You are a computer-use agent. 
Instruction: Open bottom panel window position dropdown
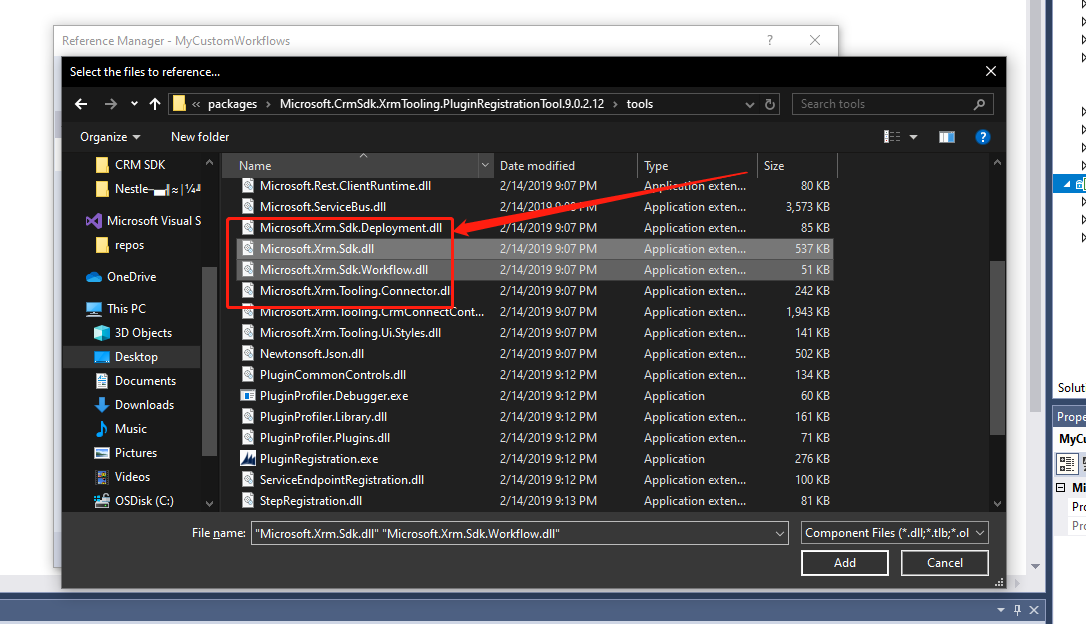(1000, 610)
